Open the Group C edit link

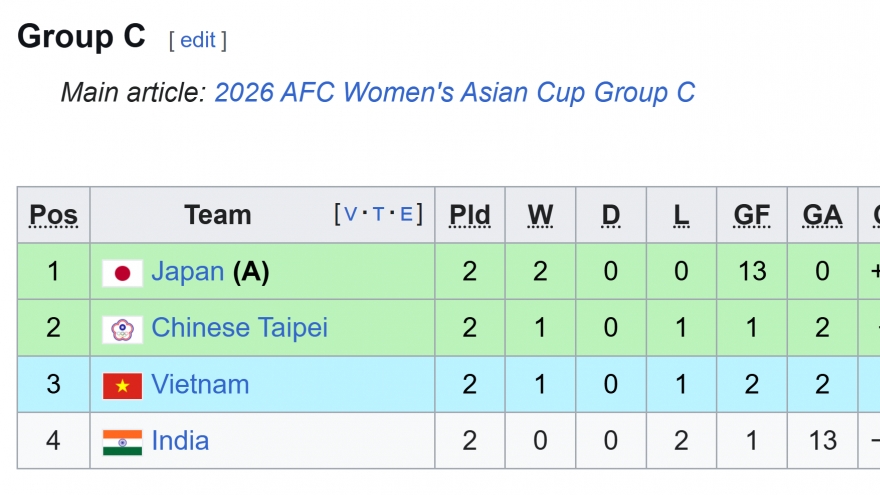[x=198, y=40]
